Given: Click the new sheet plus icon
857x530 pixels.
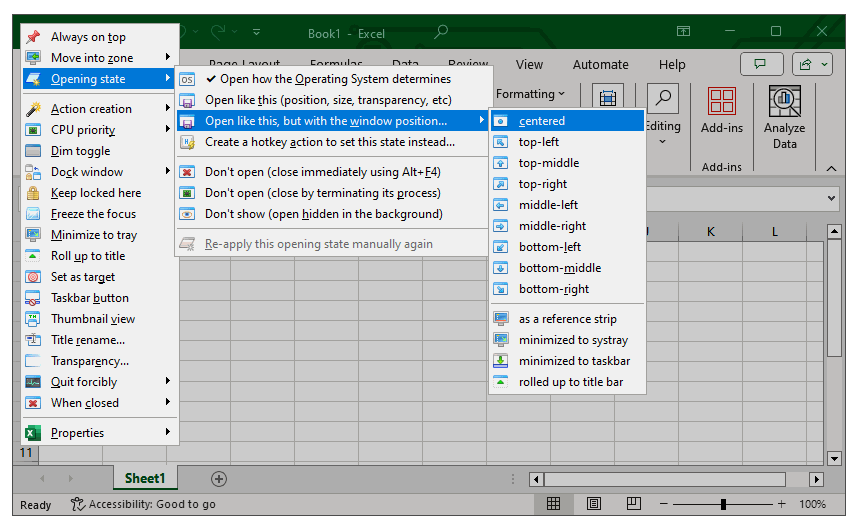Looking at the screenshot, I should pos(219,479).
